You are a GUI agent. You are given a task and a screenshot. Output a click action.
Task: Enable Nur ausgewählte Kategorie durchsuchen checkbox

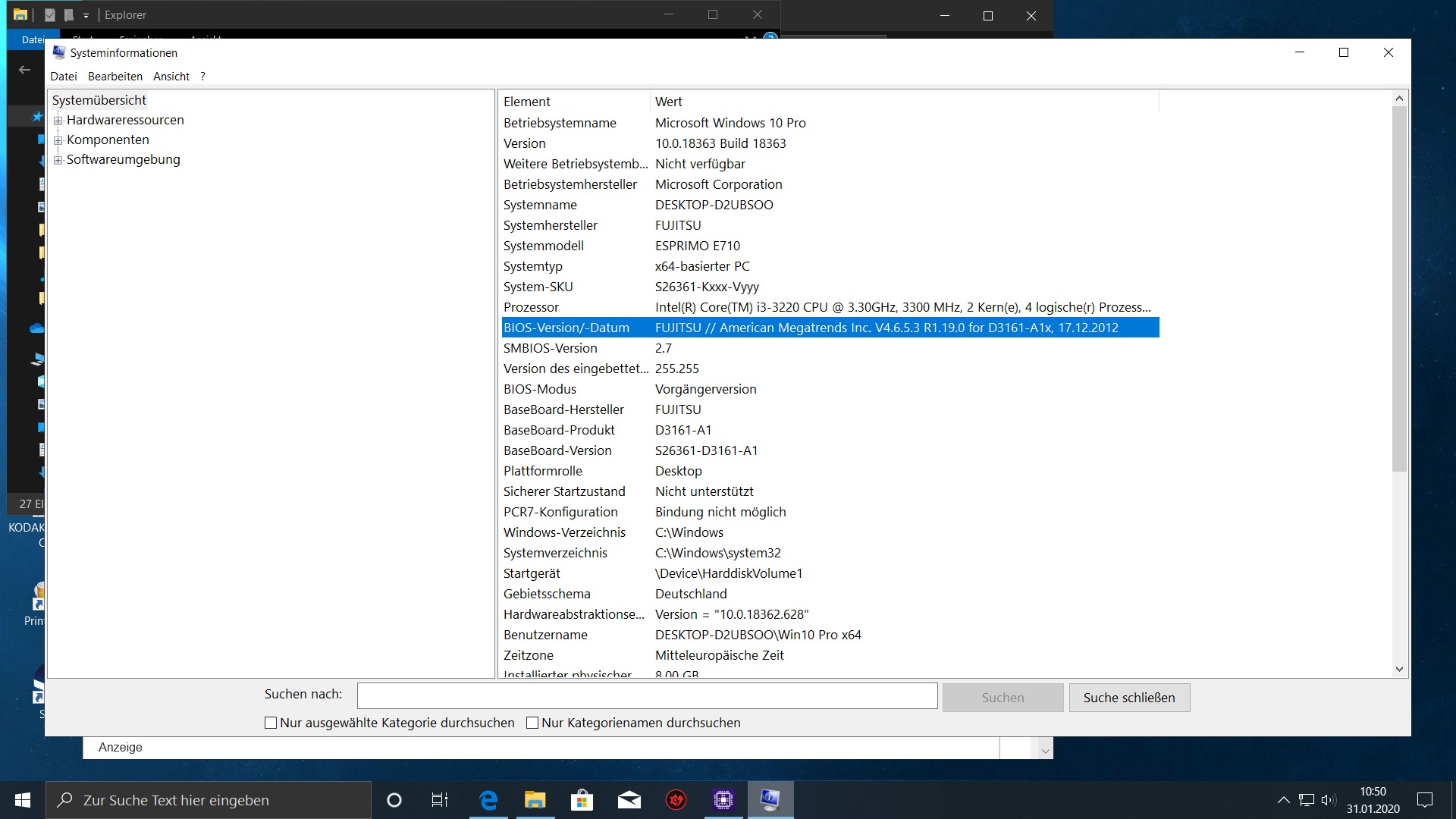click(271, 723)
